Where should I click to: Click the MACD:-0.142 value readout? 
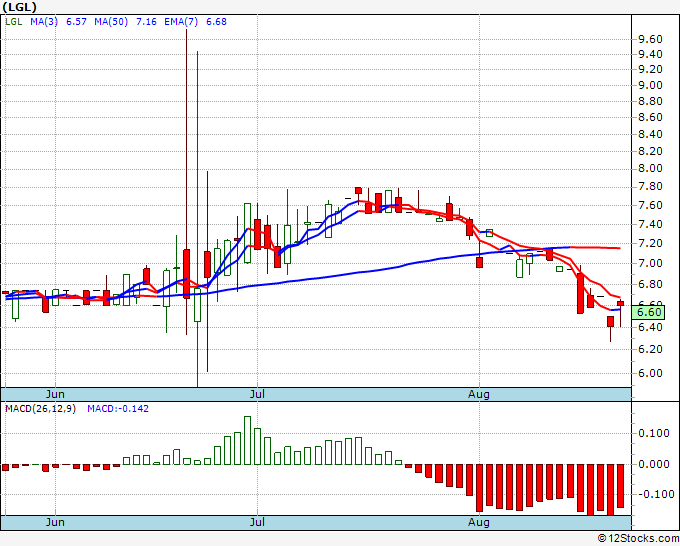(115, 408)
